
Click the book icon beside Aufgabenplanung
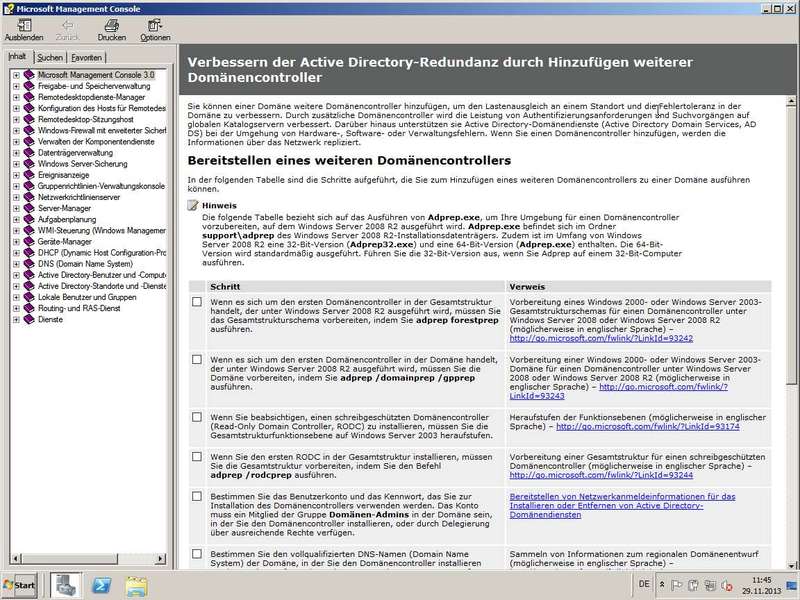(x=29, y=219)
